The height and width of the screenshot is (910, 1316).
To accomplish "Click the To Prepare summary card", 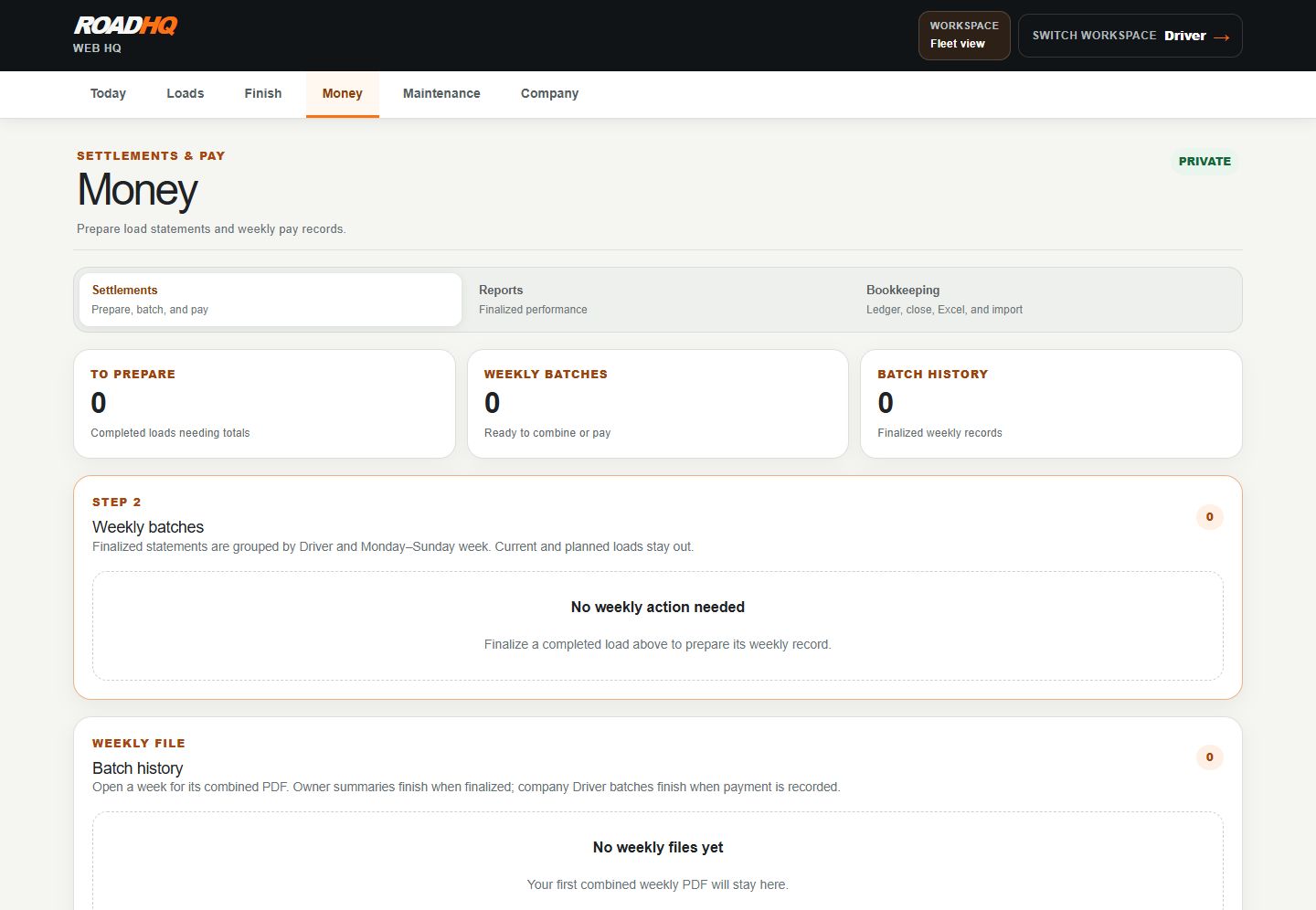I will pos(264,404).
